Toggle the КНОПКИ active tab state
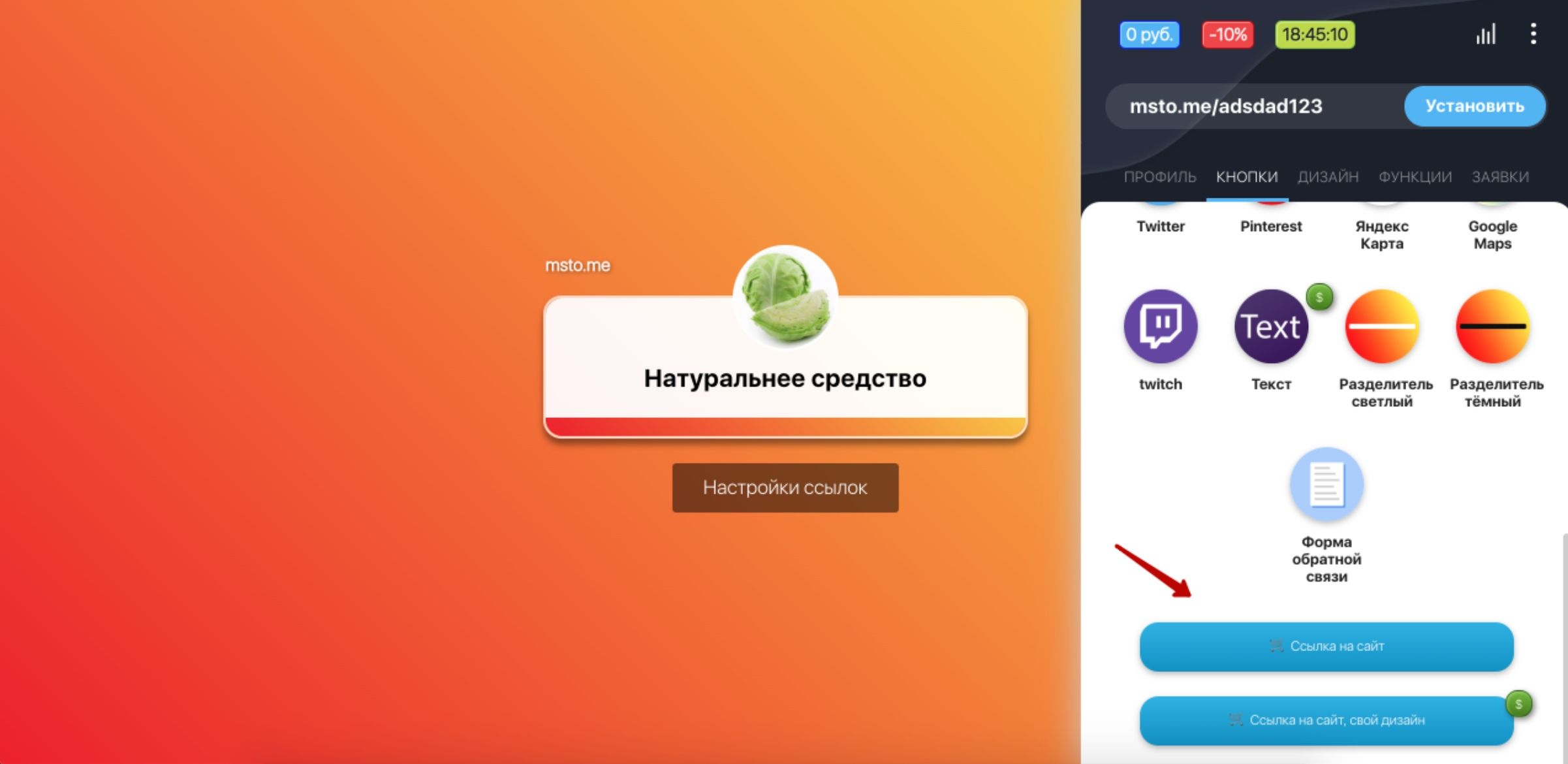Viewport: 1568px width, 764px height. [x=1247, y=177]
